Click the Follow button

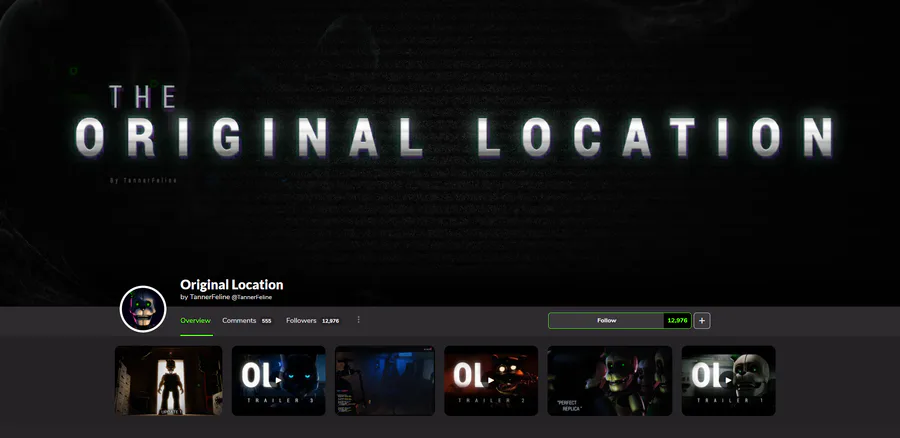pyautogui.click(x=607, y=320)
